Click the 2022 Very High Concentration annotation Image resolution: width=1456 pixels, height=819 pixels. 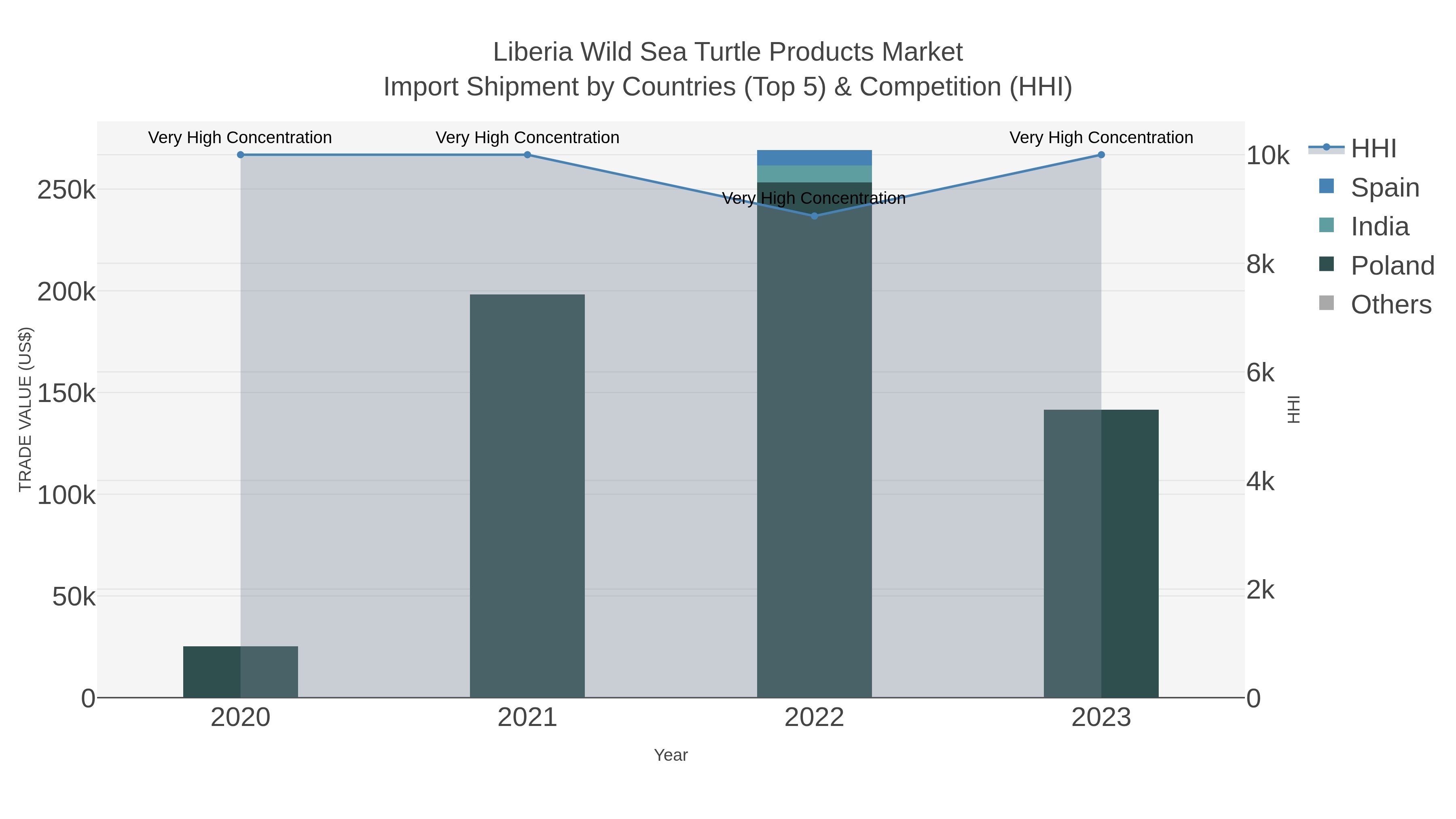pyautogui.click(x=815, y=199)
